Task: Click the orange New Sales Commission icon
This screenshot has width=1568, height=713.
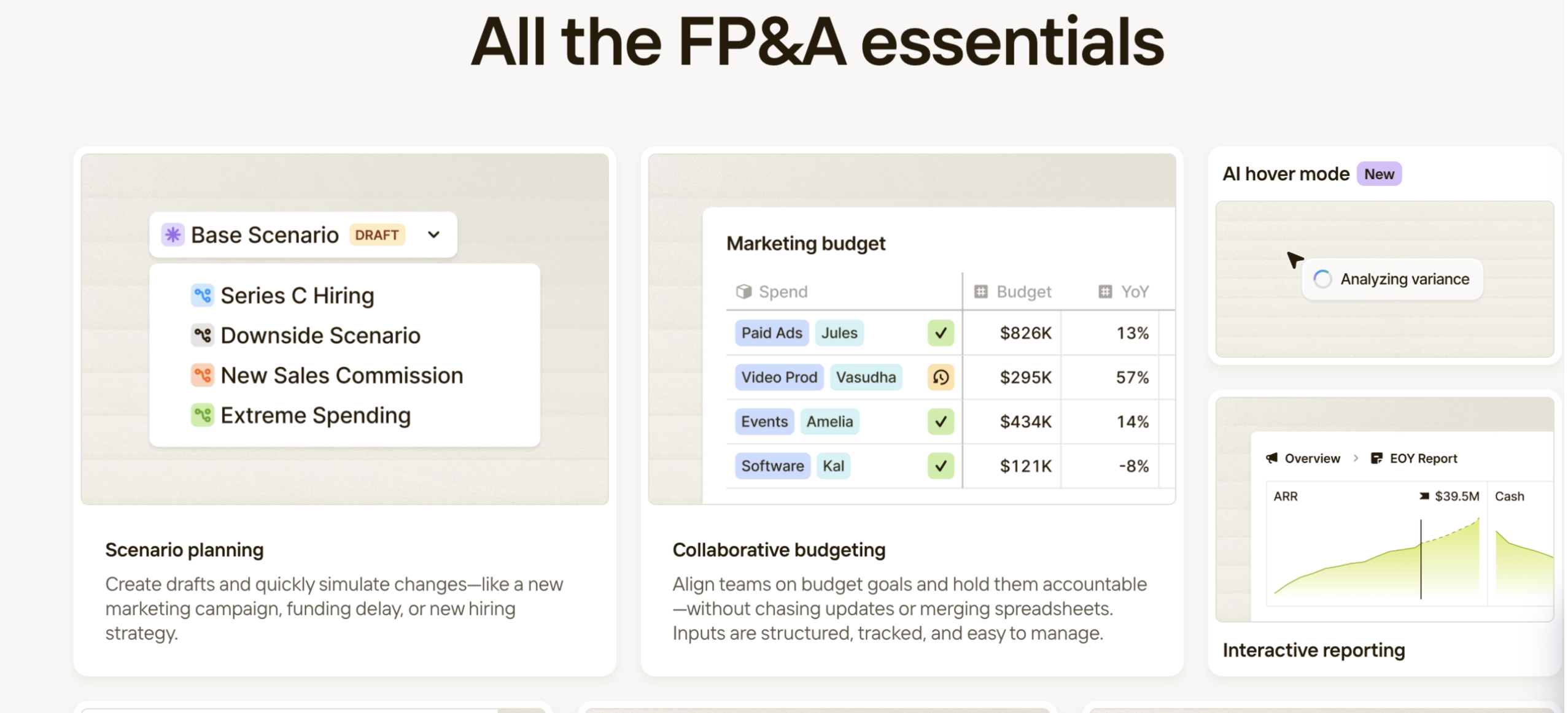Action: click(202, 375)
